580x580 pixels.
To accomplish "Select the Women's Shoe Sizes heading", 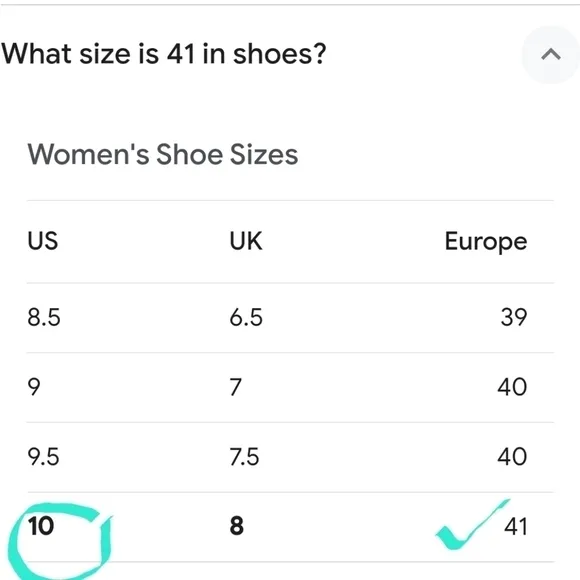I will click(163, 154).
